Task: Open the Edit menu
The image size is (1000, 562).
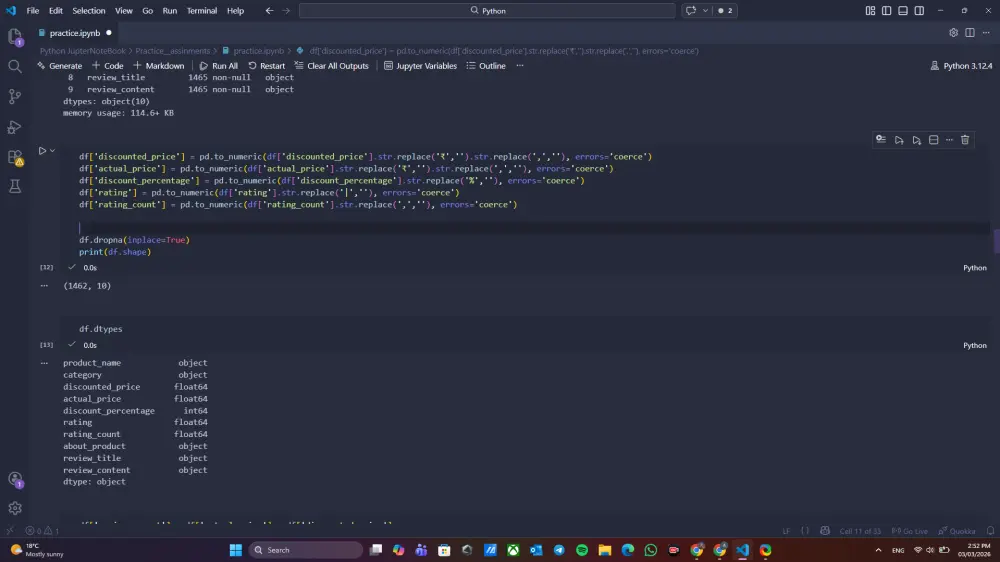Action: 55,11
